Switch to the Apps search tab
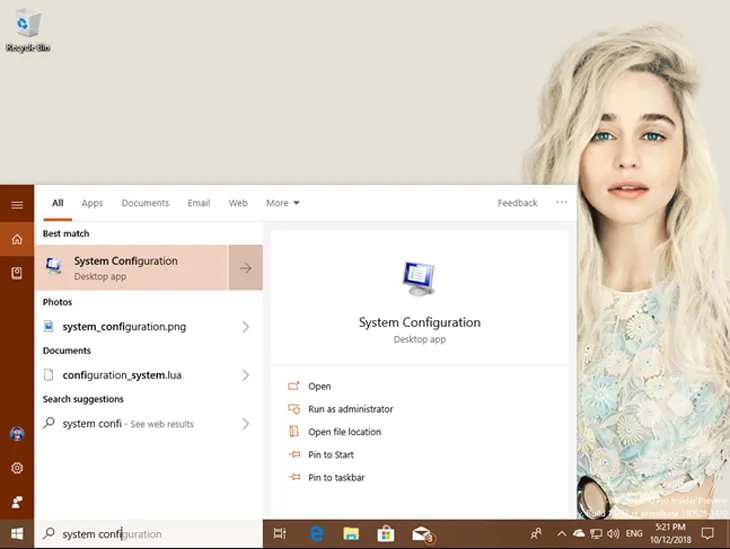Image resolution: width=730 pixels, height=549 pixels. click(92, 203)
